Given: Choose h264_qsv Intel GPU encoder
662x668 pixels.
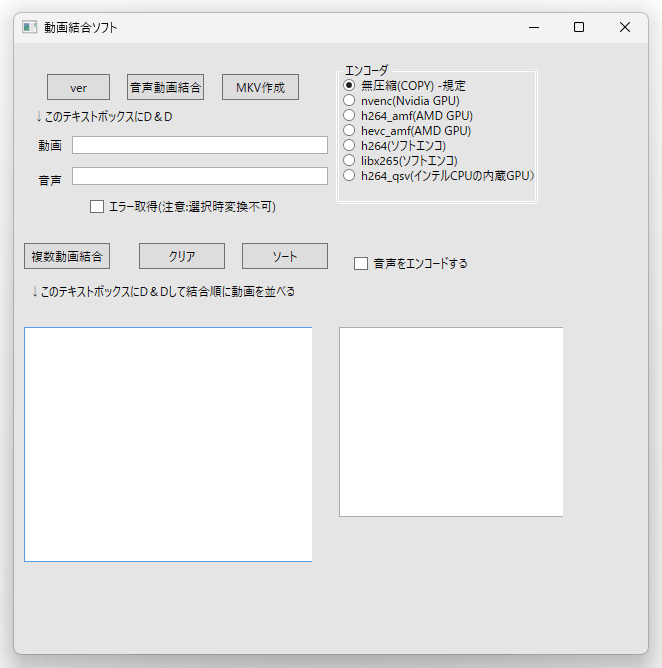Looking at the screenshot, I should tap(350, 175).
